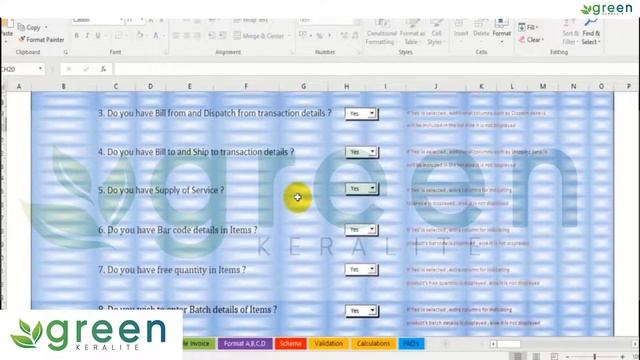Activate the Format Painter tool
The image size is (640, 360).
coord(41,40)
